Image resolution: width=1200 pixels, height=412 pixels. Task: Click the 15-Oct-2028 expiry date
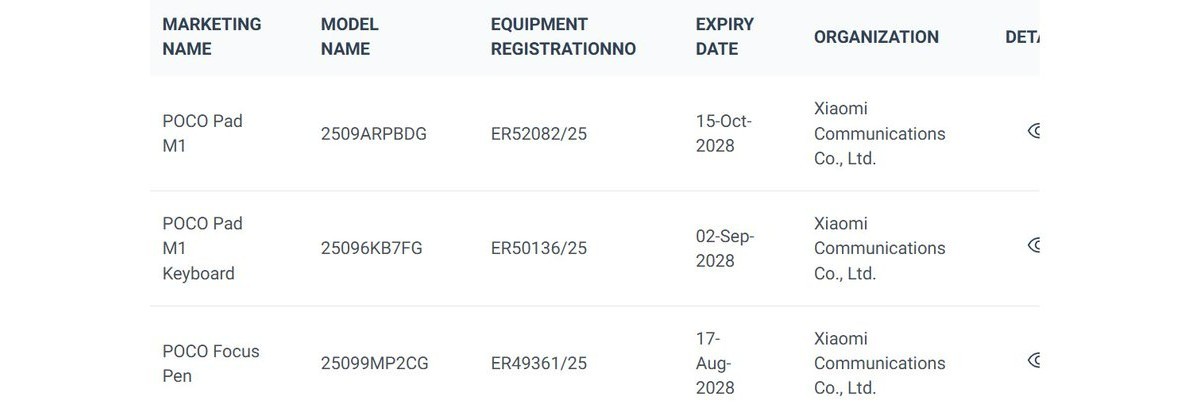point(723,134)
